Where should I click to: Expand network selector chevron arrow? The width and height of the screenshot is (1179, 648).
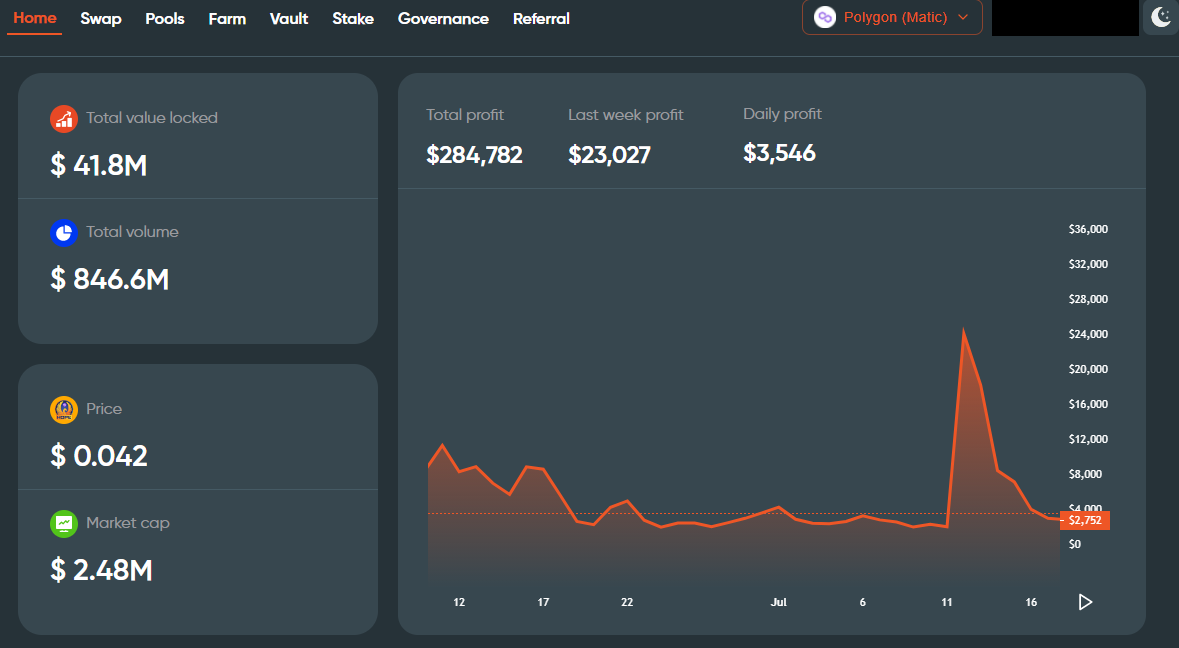click(963, 17)
